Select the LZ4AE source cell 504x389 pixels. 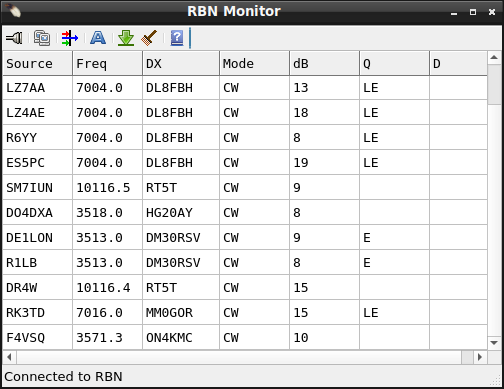pos(37,113)
